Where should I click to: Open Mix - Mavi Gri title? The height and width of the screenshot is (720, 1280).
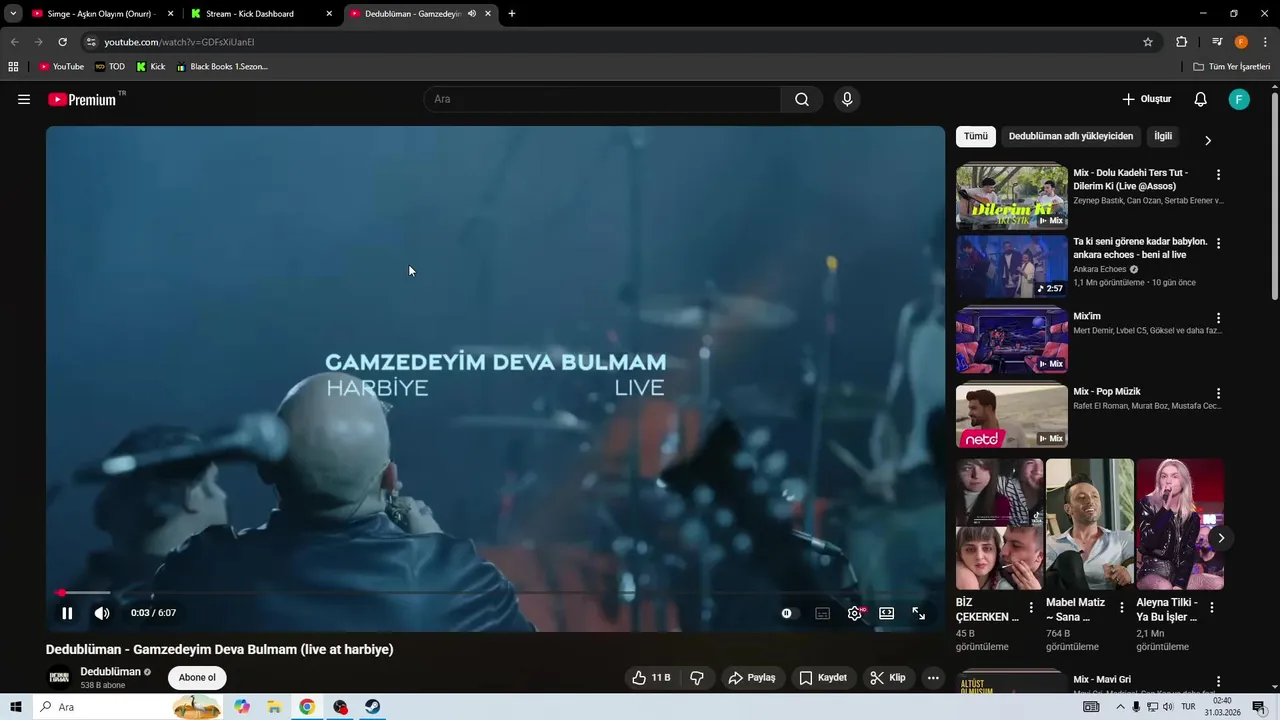pos(1102,680)
